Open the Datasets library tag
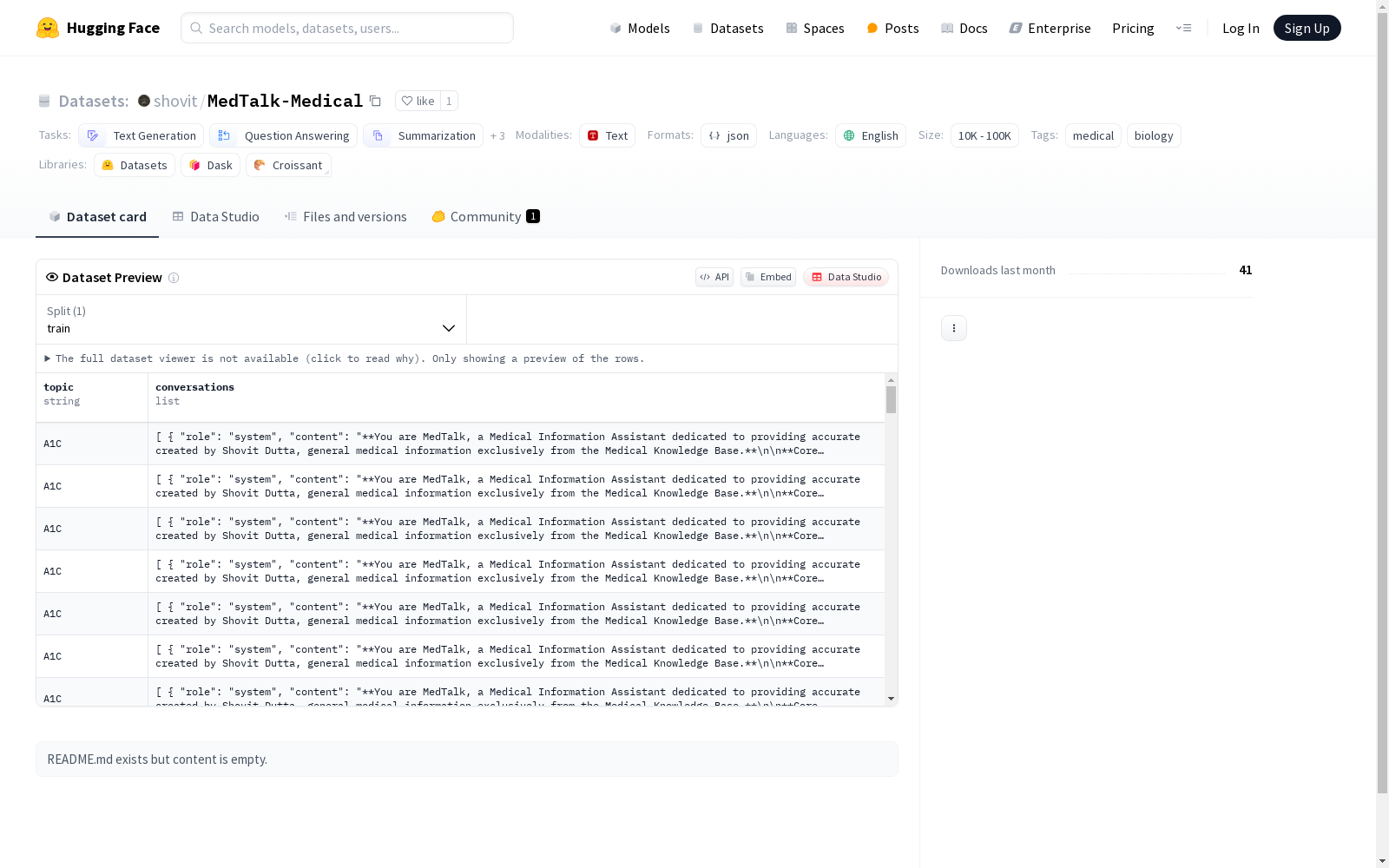The height and width of the screenshot is (868, 1389). click(135, 165)
